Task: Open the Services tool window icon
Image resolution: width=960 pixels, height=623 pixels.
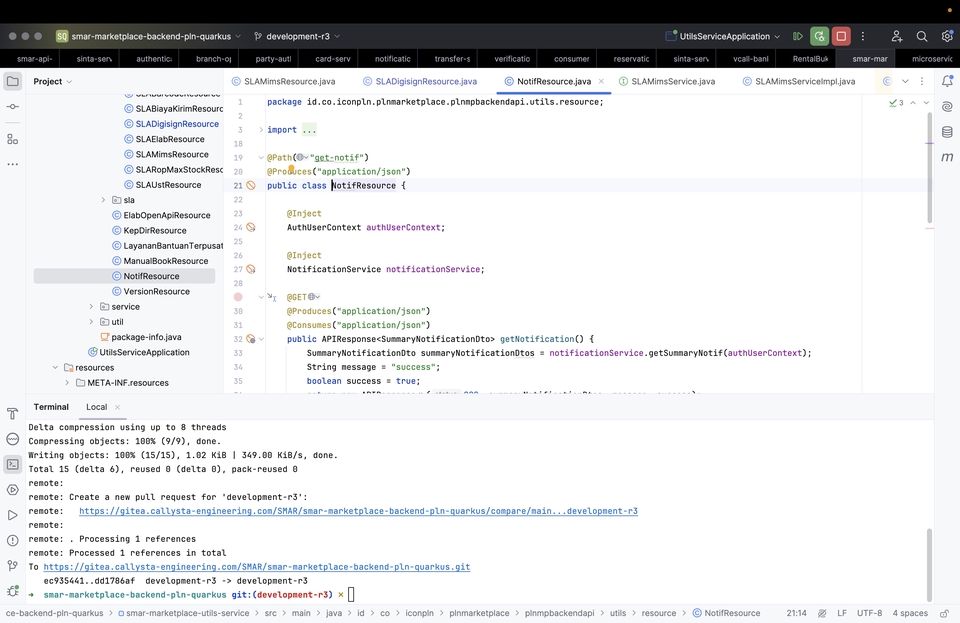Action: (x=12, y=490)
